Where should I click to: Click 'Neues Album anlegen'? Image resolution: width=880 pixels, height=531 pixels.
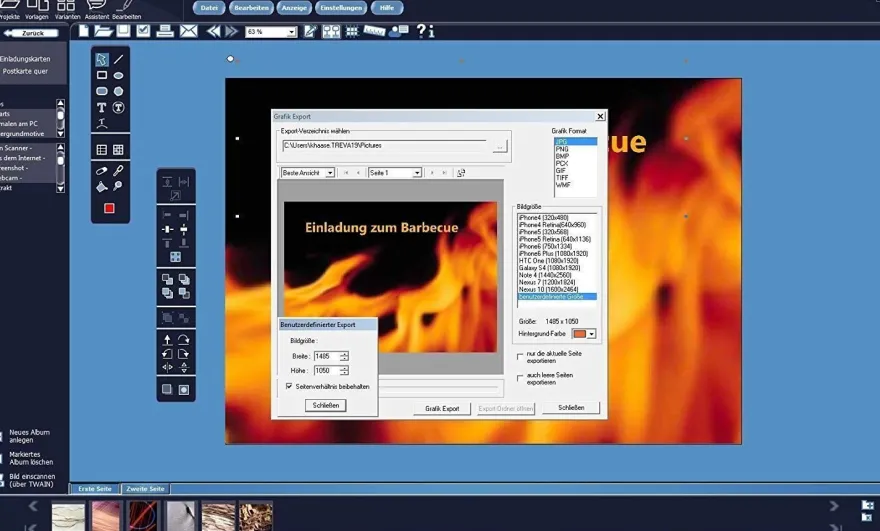click(x=29, y=436)
